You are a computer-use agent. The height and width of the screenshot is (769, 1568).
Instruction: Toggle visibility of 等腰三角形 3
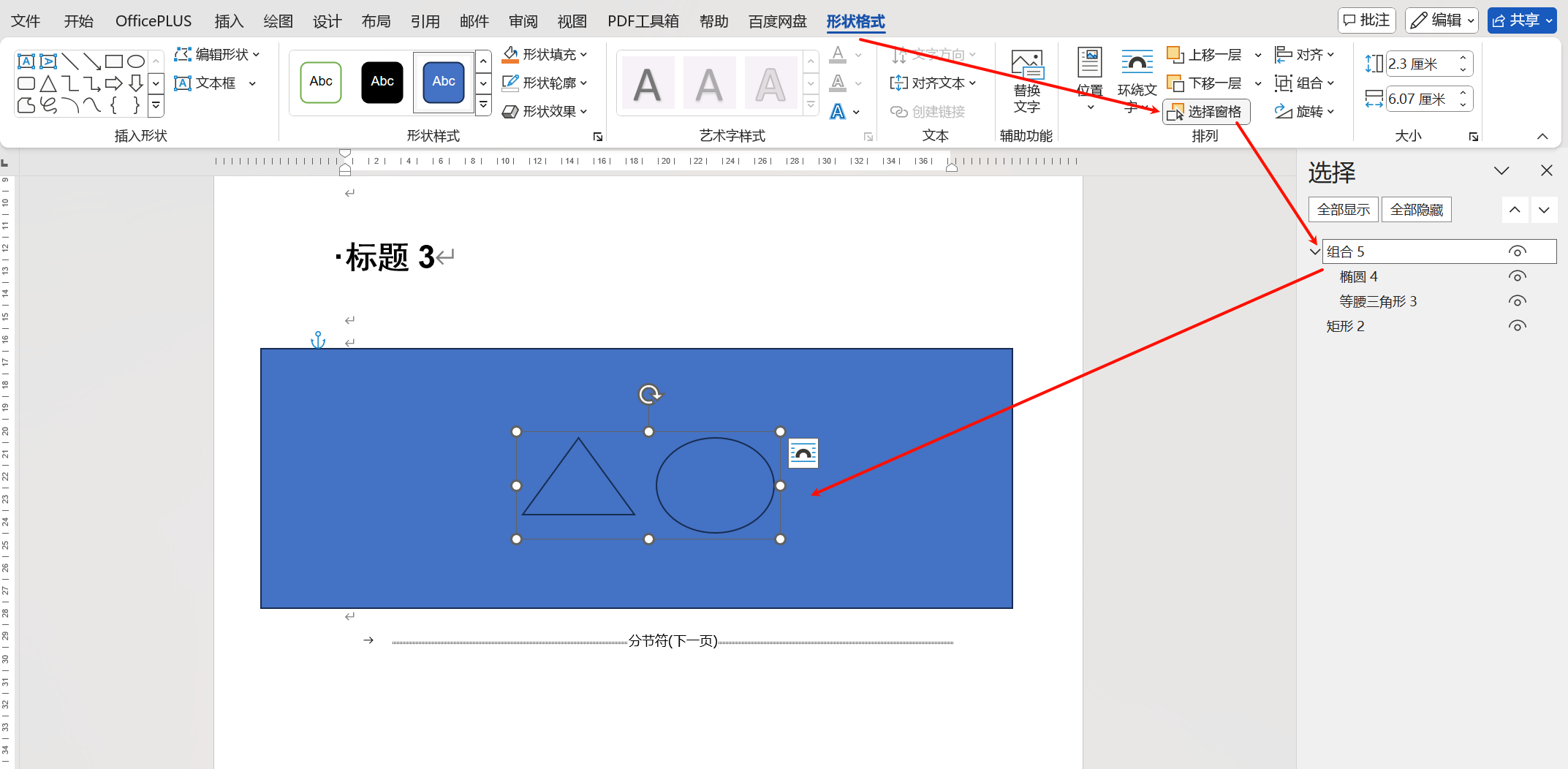point(1517,301)
